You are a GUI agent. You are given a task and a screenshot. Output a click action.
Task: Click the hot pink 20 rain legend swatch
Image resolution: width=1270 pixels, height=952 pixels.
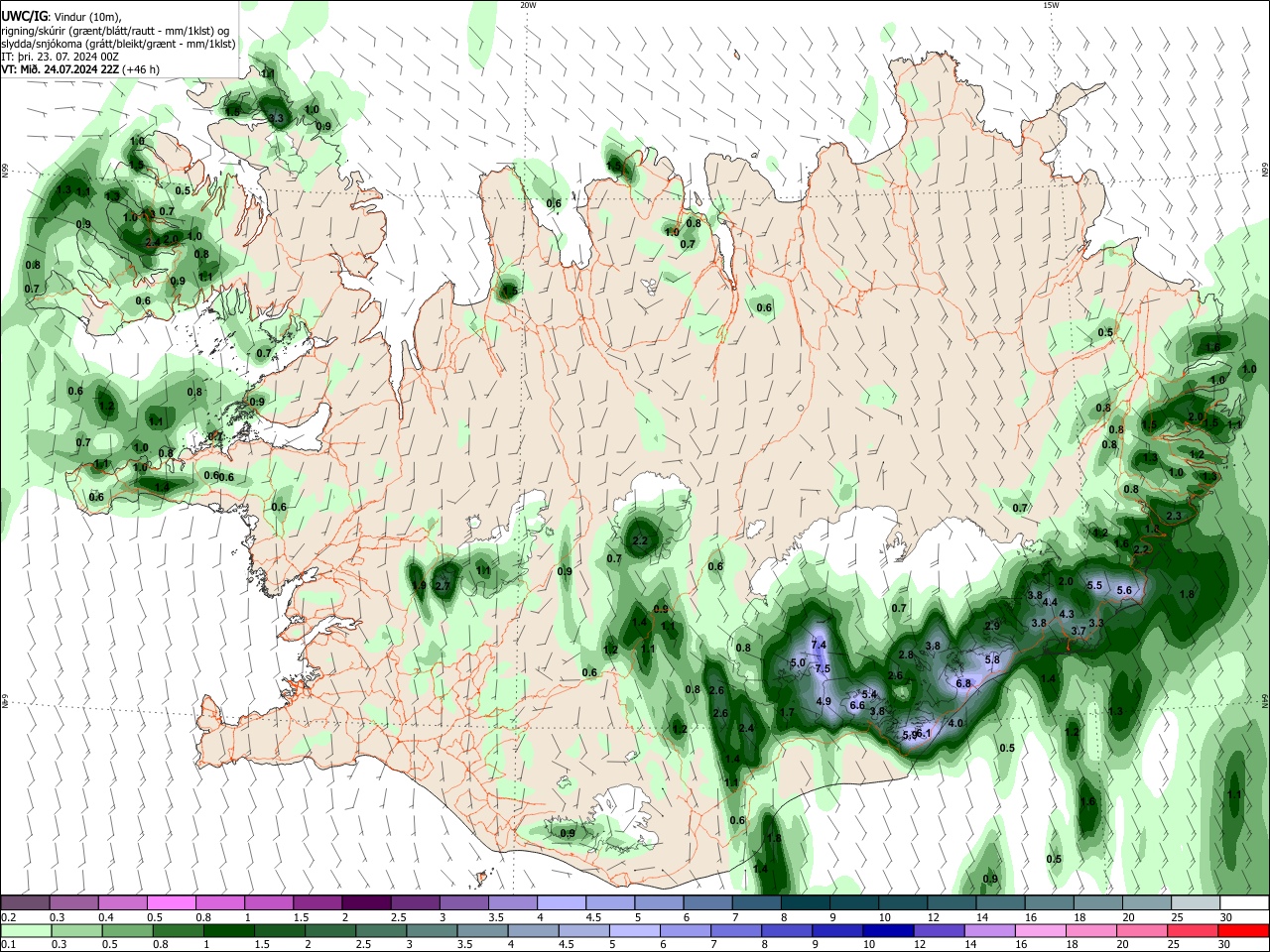1142,931
